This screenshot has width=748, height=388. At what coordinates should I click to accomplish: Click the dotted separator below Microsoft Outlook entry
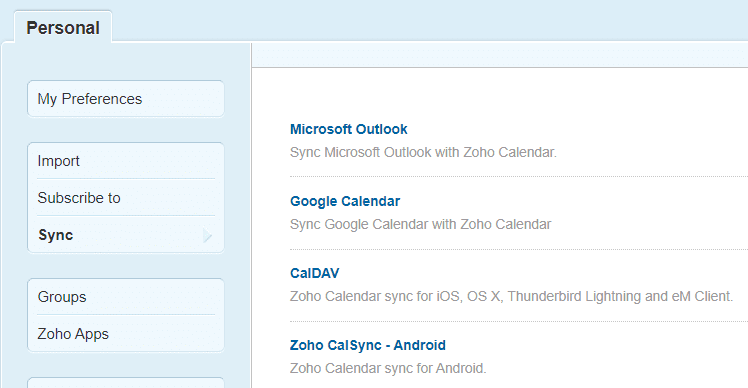coord(519,177)
